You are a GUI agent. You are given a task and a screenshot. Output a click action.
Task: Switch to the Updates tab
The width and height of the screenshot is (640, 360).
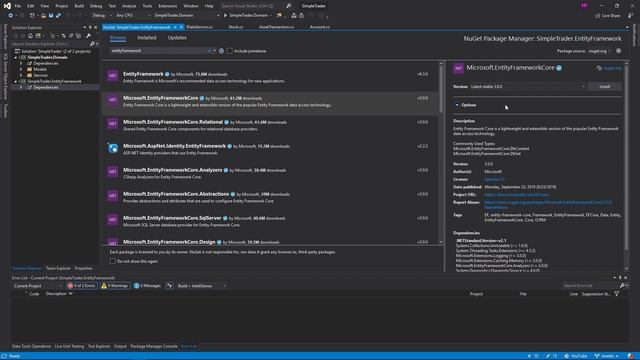point(177,38)
